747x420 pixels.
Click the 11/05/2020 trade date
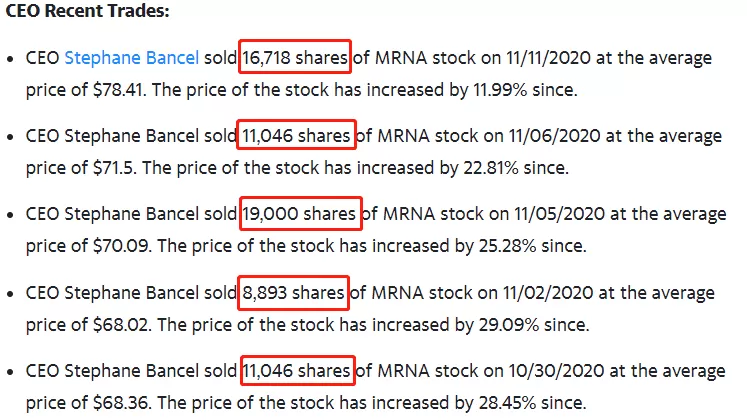click(559, 214)
